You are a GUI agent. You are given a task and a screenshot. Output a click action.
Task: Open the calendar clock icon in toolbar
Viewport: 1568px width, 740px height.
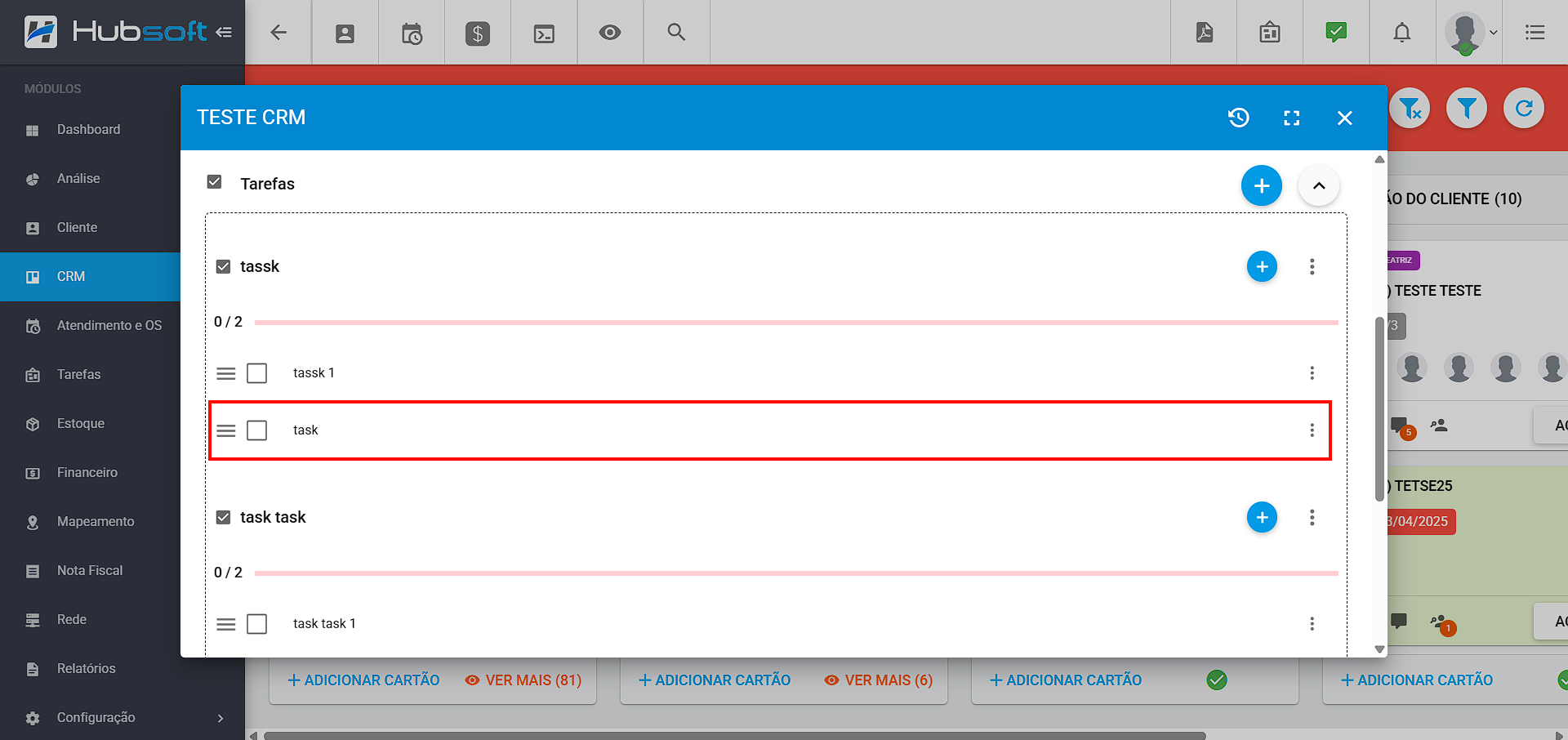(412, 33)
